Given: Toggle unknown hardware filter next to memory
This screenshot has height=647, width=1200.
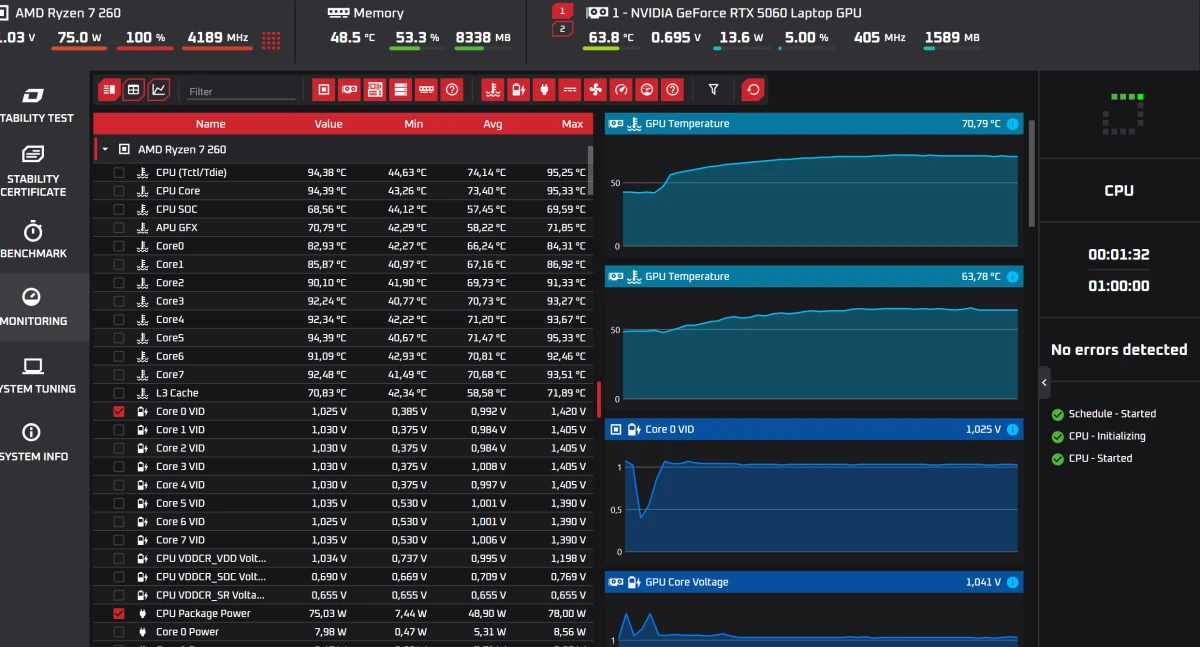Looking at the screenshot, I should 452,90.
